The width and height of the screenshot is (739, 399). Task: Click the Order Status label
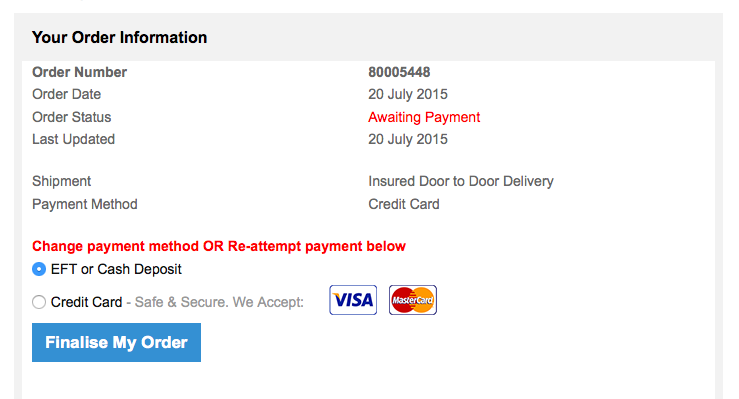point(72,117)
